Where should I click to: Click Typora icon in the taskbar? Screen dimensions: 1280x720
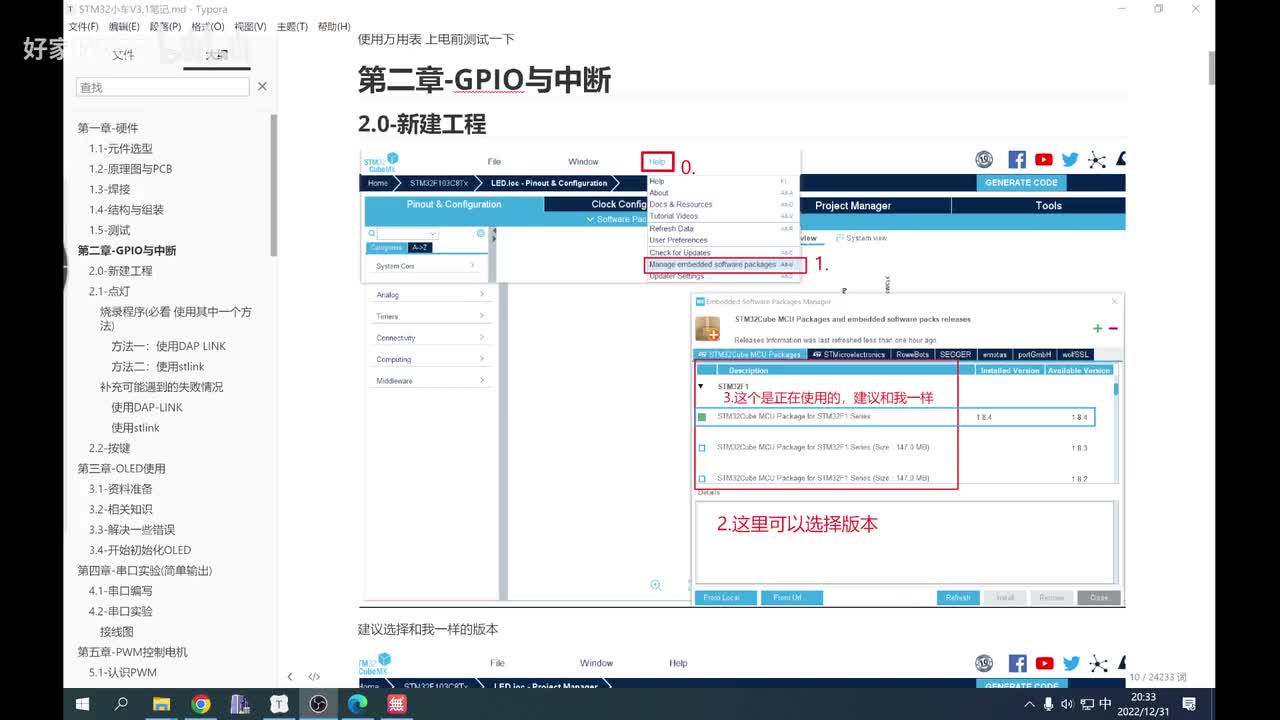point(279,704)
